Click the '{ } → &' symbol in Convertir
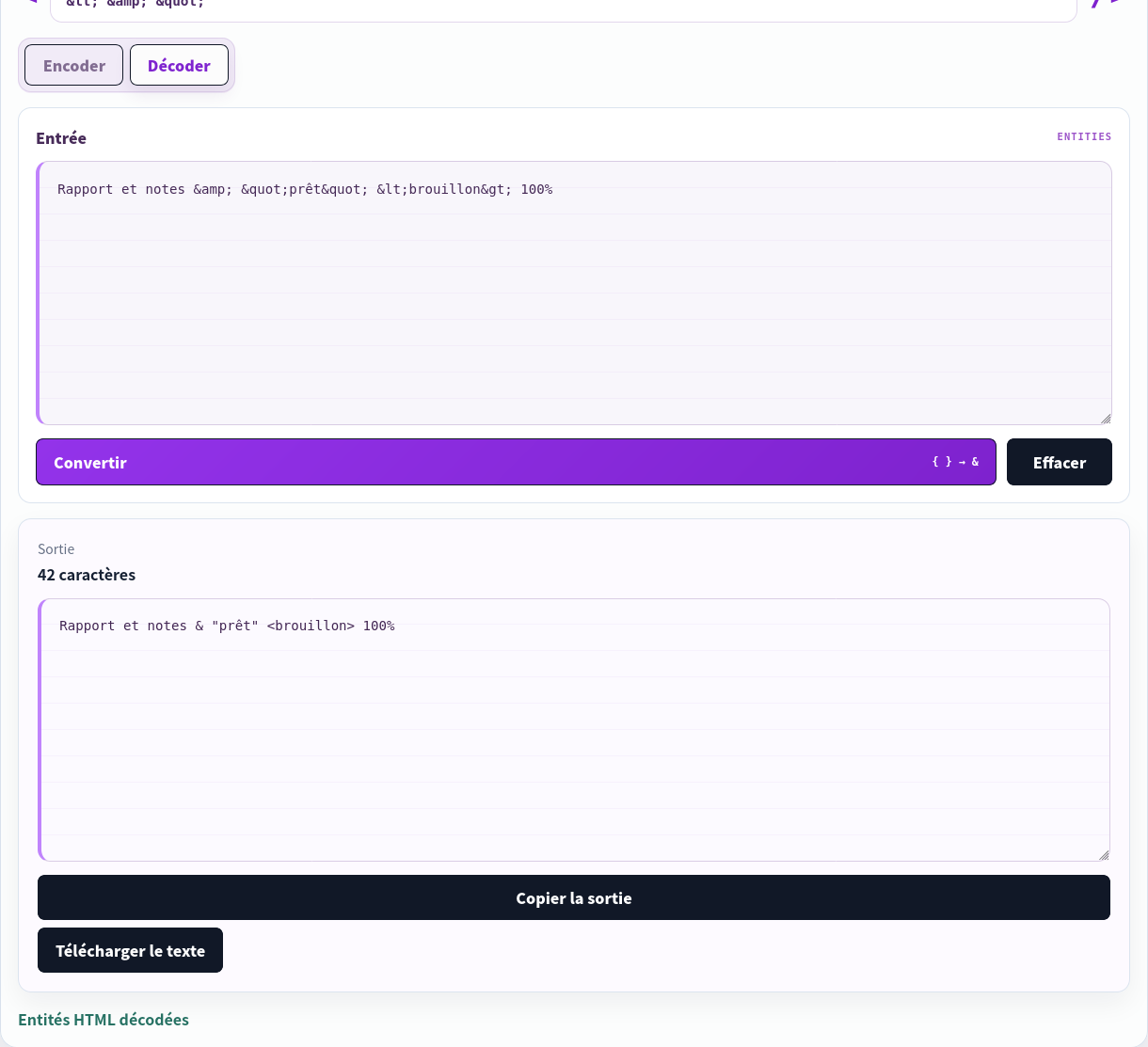This screenshot has width=1148, height=1047. (955, 462)
